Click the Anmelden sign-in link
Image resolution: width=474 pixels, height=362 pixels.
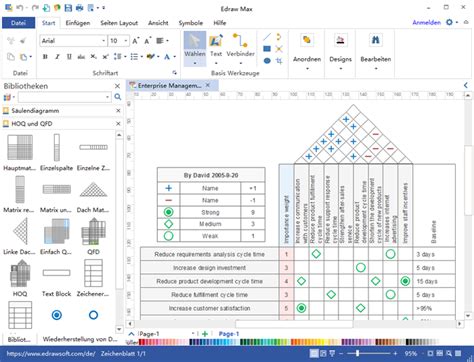[x=426, y=22]
